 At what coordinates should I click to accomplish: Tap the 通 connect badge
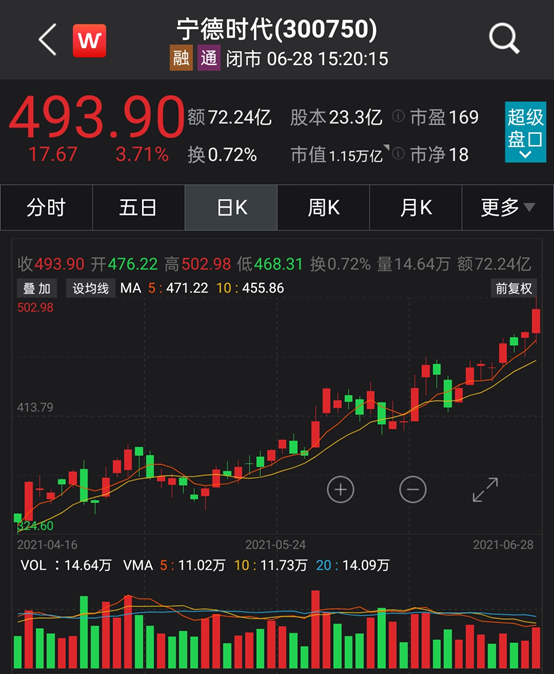coord(209,58)
